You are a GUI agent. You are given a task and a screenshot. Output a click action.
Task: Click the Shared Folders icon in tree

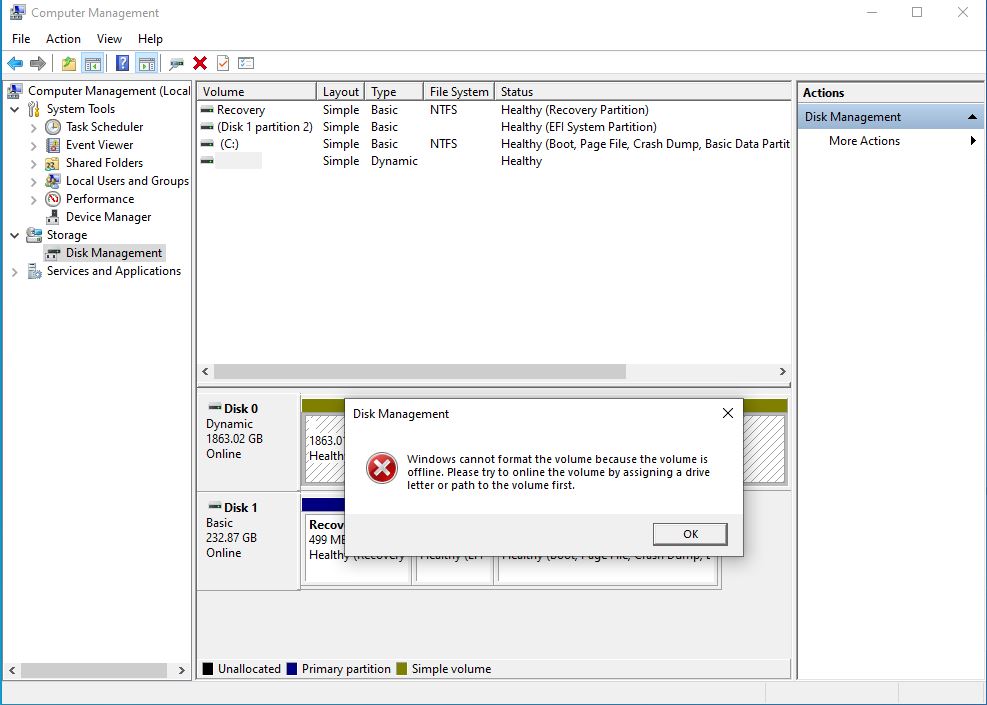(x=53, y=163)
